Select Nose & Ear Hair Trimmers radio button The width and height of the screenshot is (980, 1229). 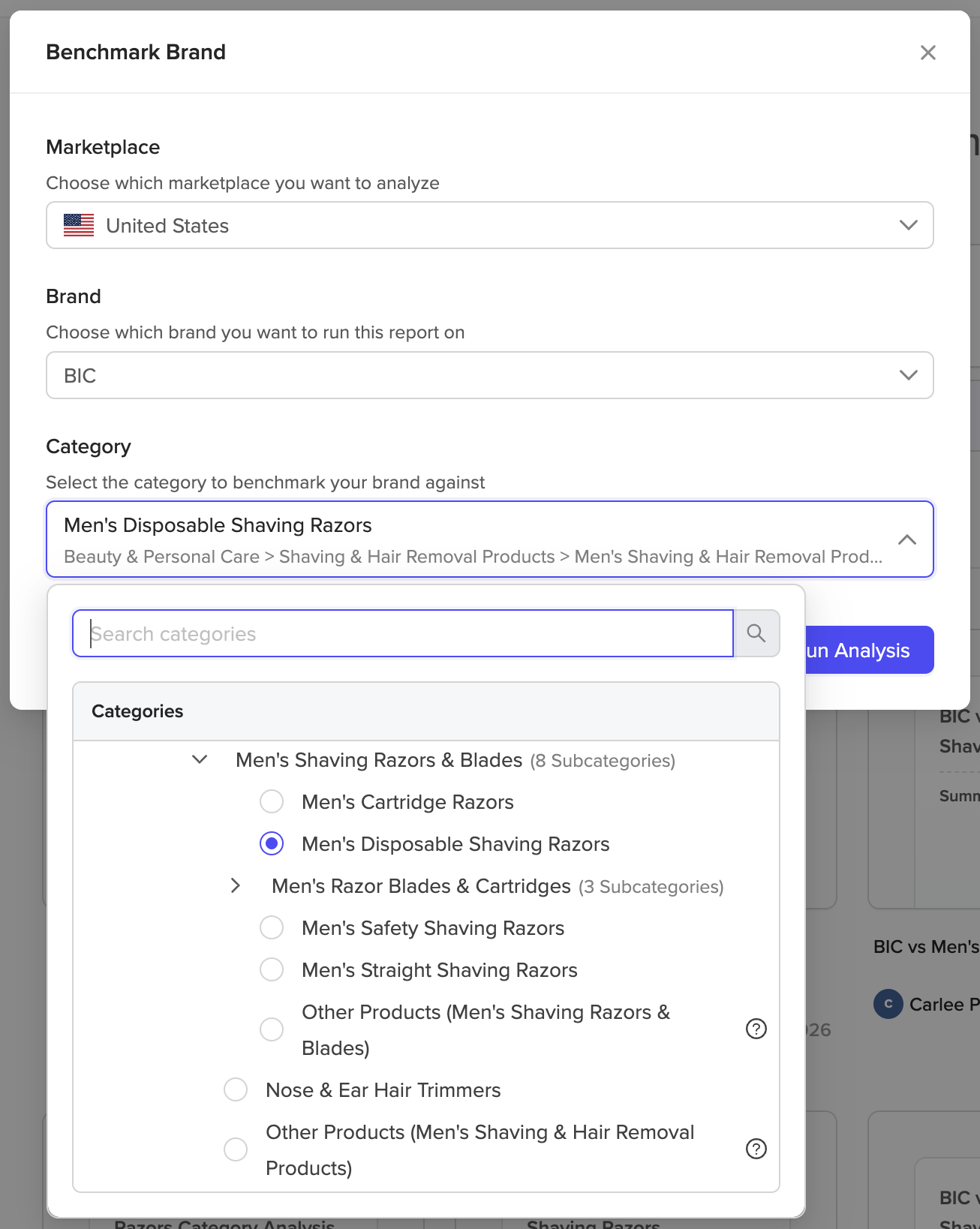click(236, 1089)
